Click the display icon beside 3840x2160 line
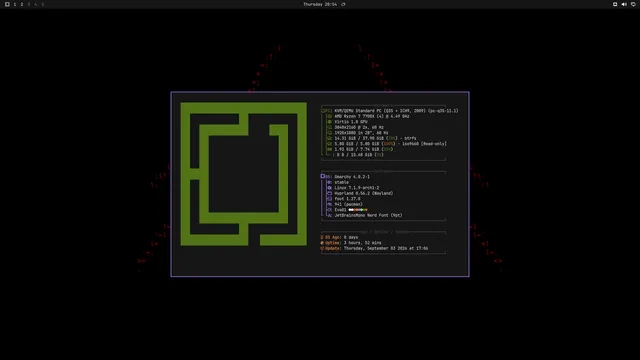This screenshot has height=360, width=640. [330, 127]
